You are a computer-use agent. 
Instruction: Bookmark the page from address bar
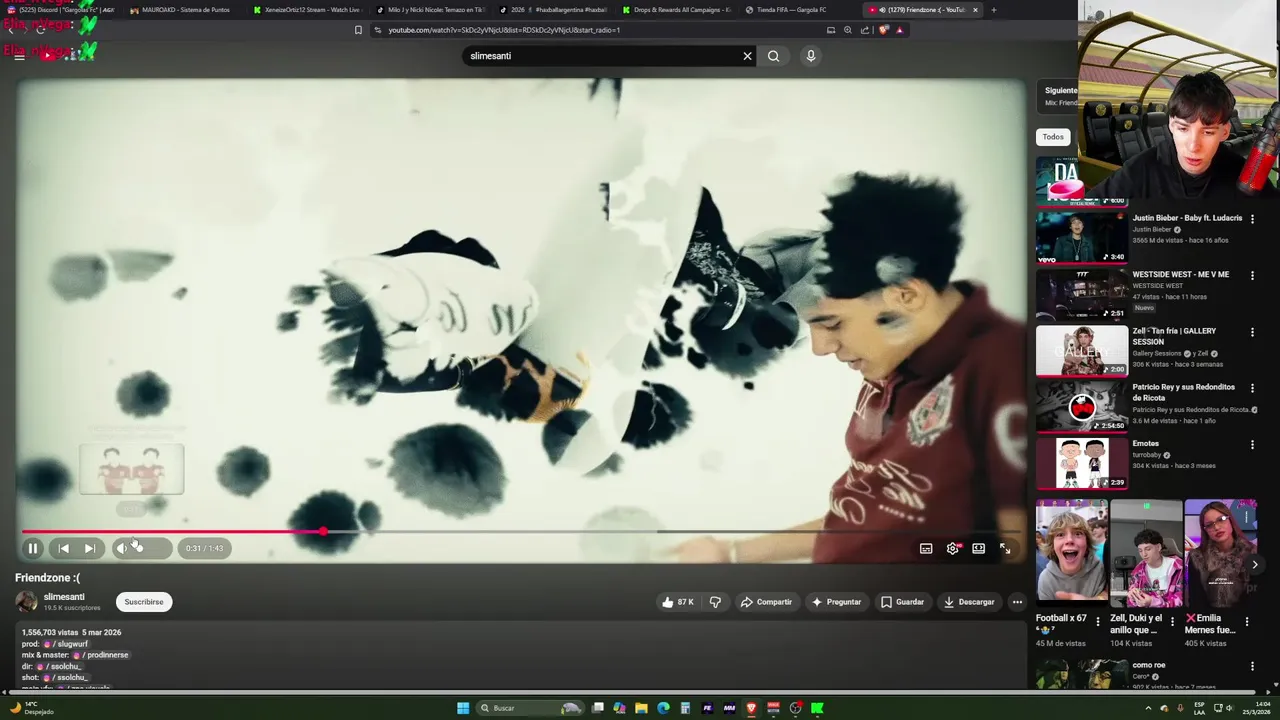358,30
